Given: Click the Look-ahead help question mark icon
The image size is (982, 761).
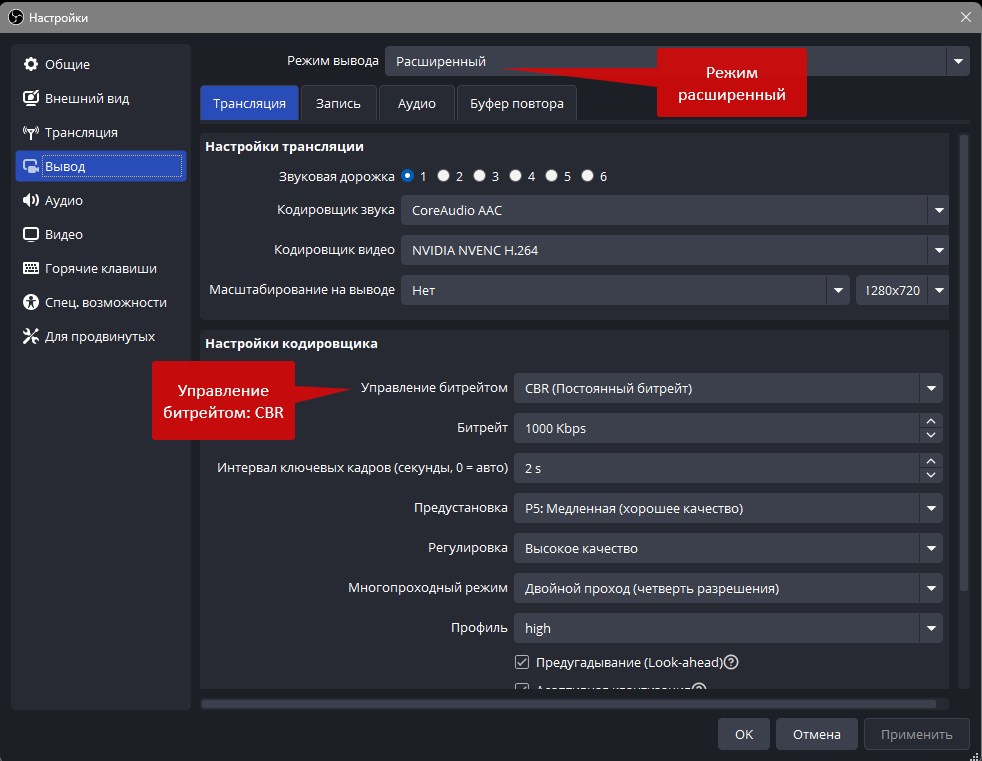Looking at the screenshot, I should click(731, 662).
